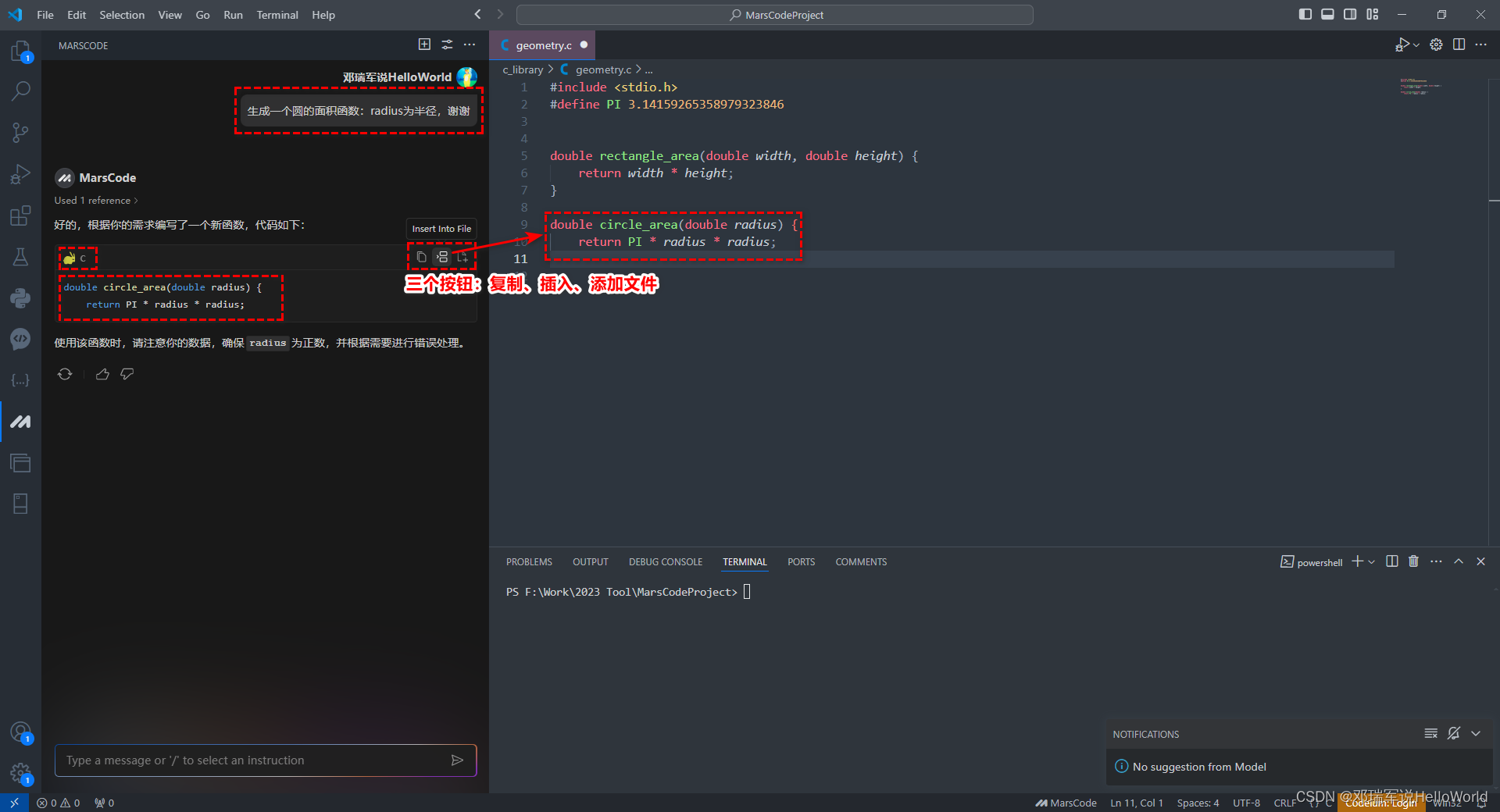The image size is (1500, 812).
Task: Switch to the PROBLEMS panel tab
Action: [529, 562]
